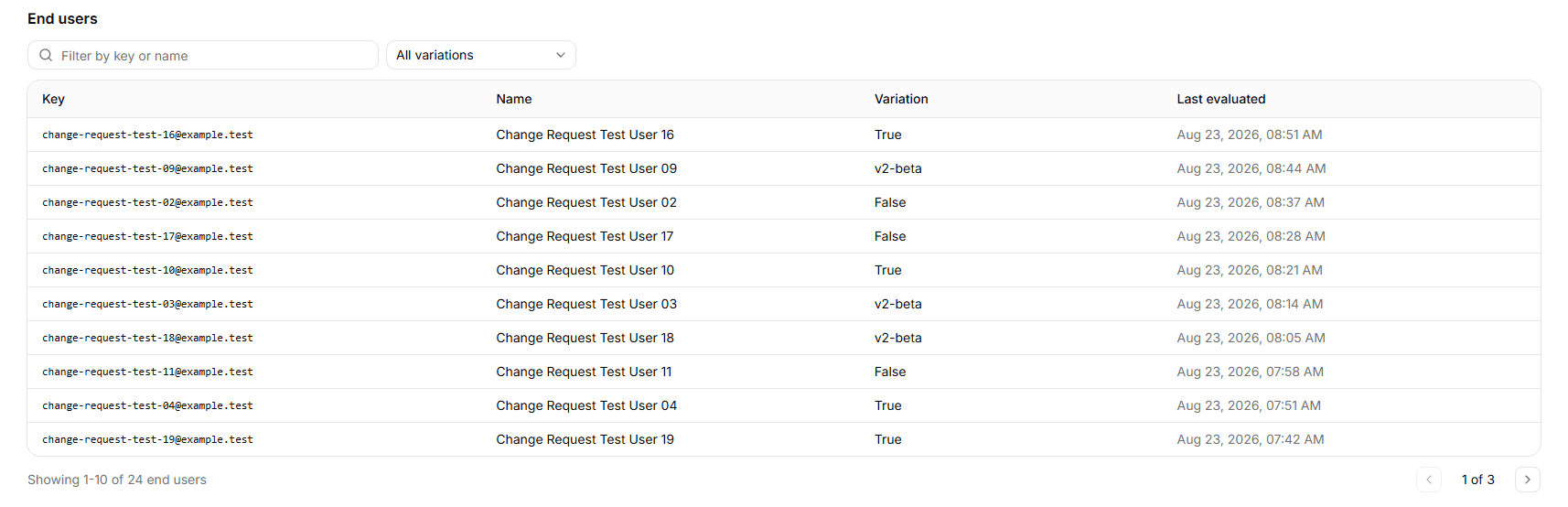Click v2-beta variation for Test User 03
The height and width of the screenshot is (507, 1568).
(x=898, y=304)
